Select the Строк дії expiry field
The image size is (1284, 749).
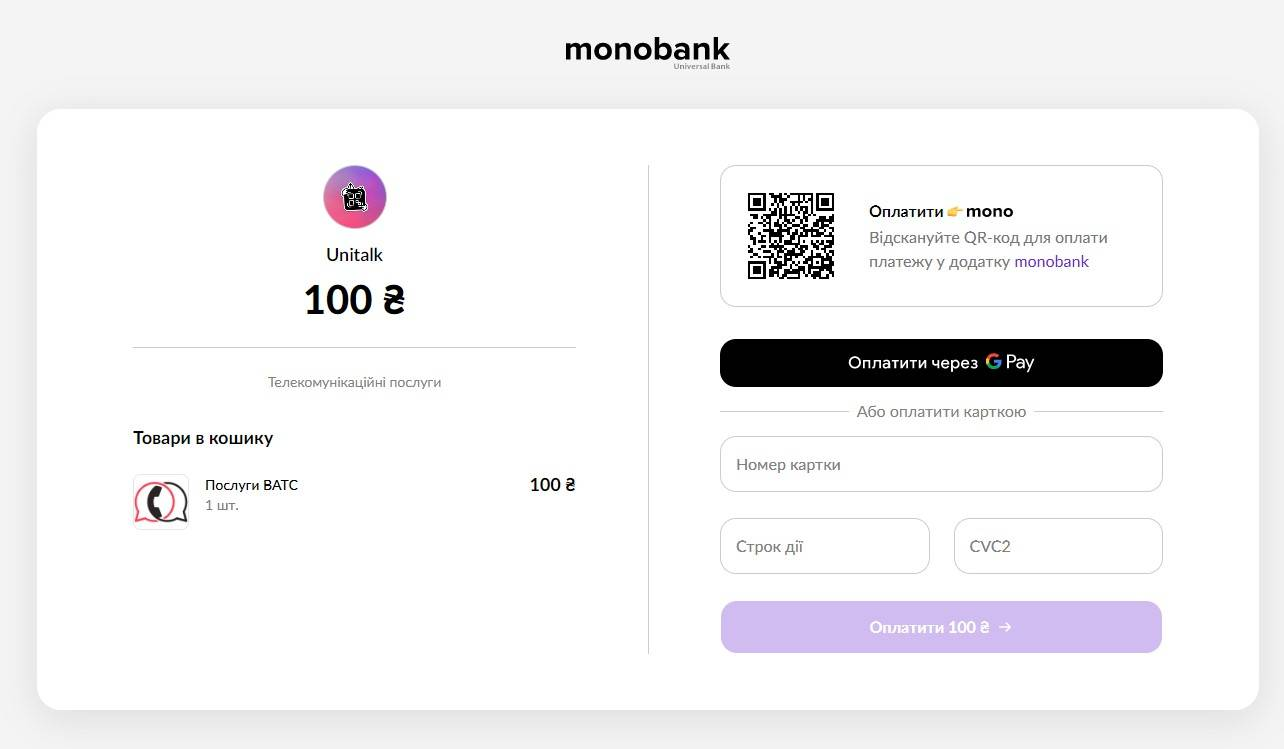pos(824,546)
